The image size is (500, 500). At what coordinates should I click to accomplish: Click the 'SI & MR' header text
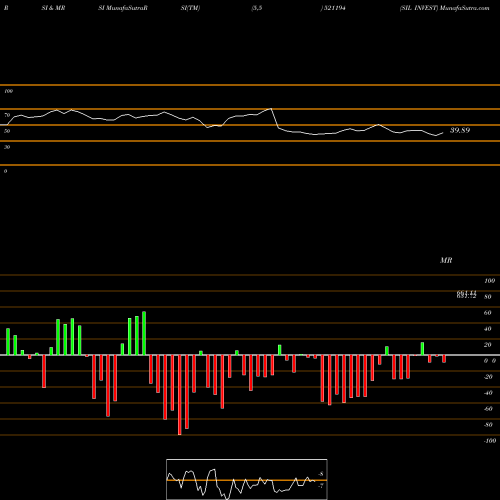(53, 8)
